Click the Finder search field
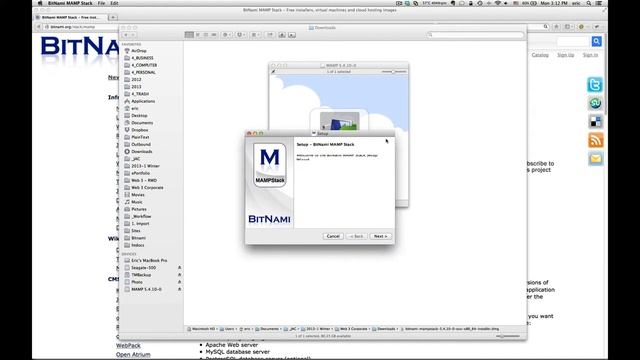640x360 pixels. click(475, 35)
